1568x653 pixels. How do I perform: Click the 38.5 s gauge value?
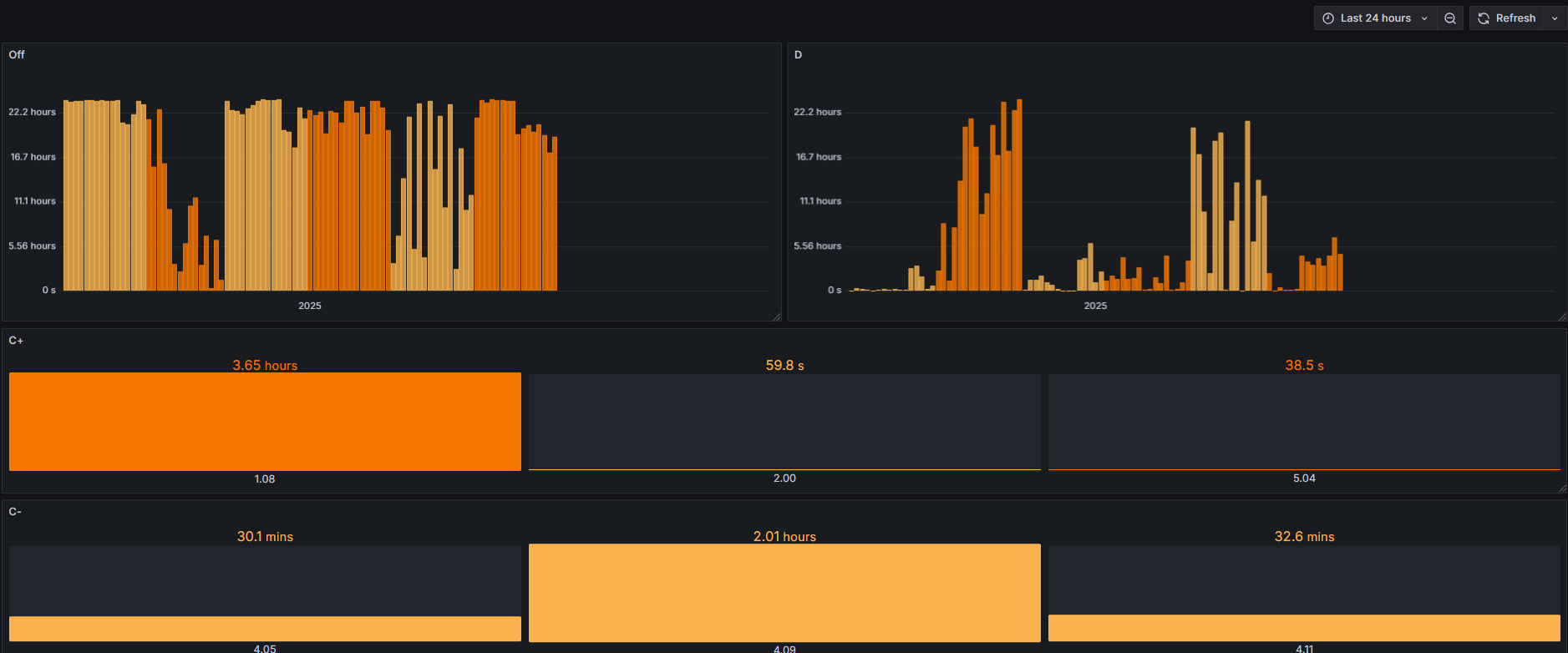[1304, 366]
